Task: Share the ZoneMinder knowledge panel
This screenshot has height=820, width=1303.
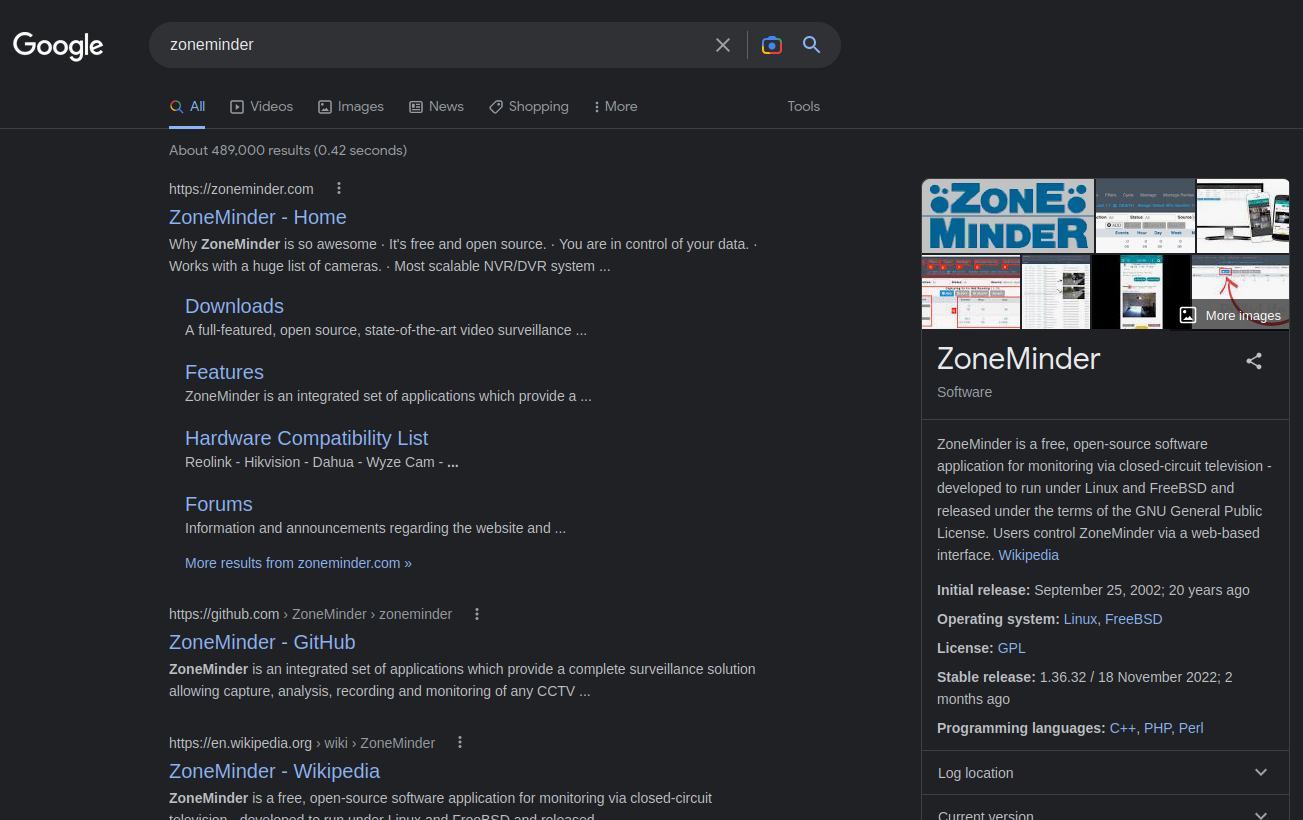Action: click(1254, 361)
